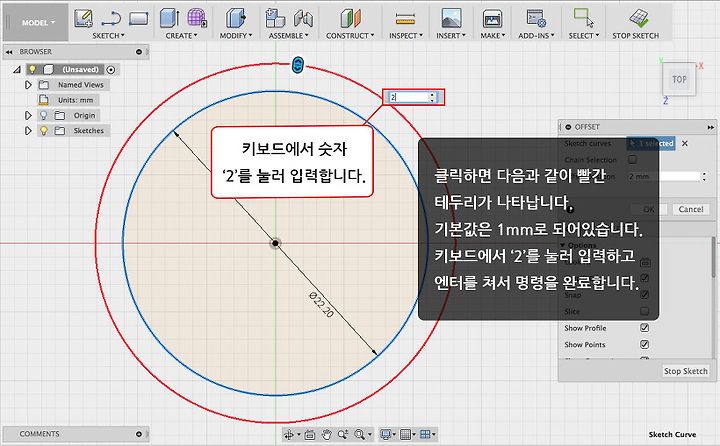
Task: Toggle visibility lightbulb of Unsaved component
Action: point(32,69)
